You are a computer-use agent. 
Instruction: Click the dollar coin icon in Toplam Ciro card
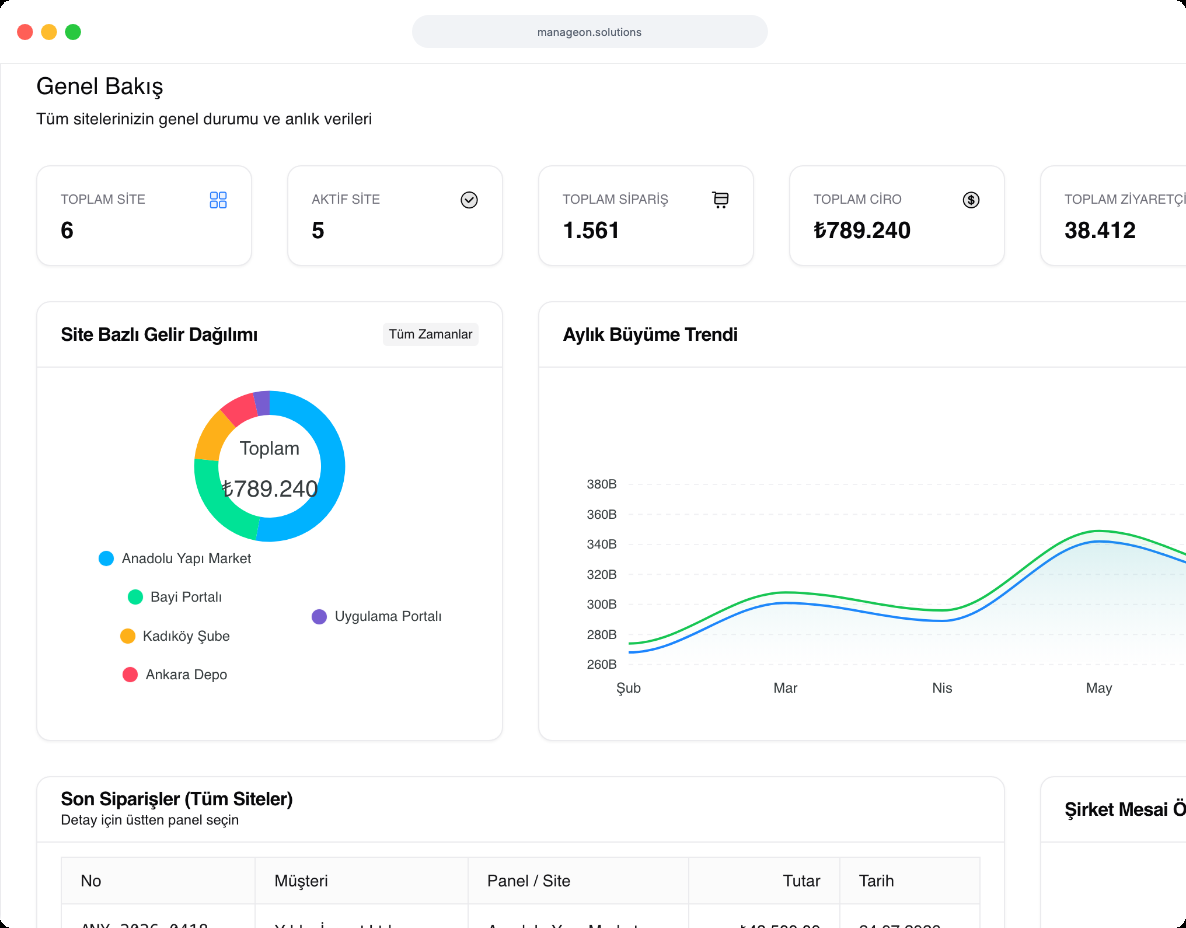(x=971, y=200)
